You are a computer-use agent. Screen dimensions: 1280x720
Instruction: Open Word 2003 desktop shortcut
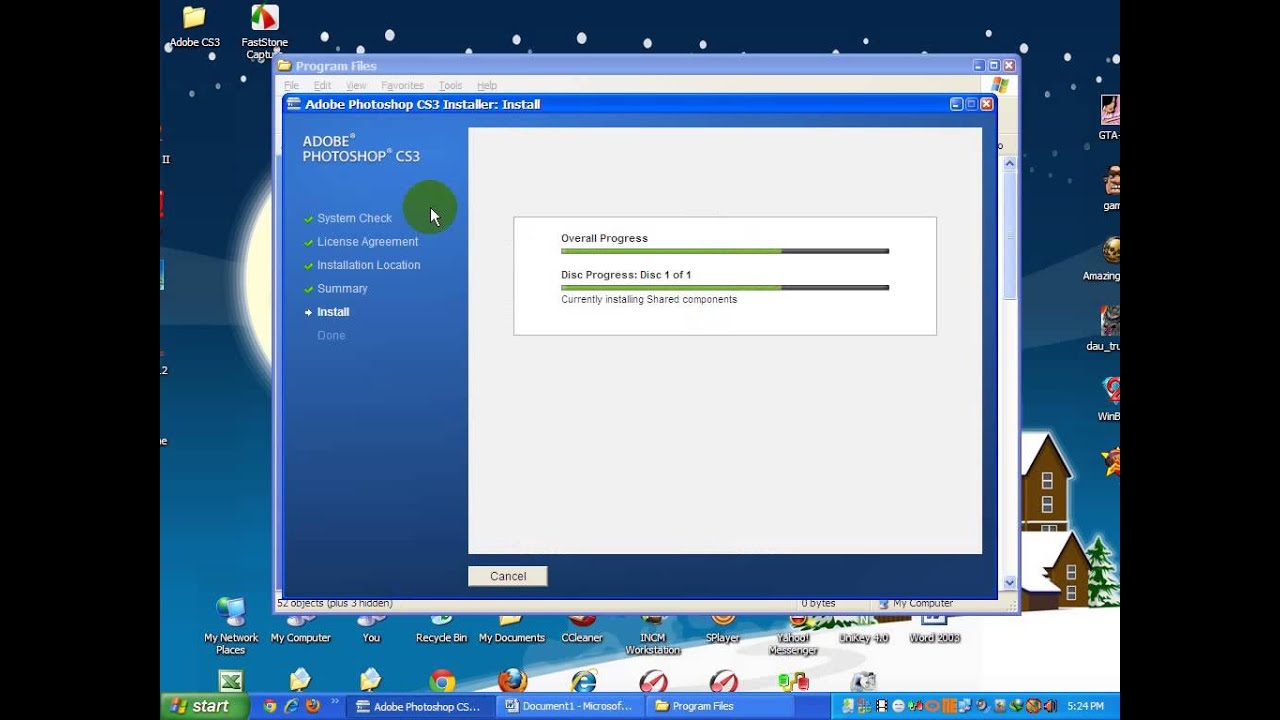pos(934,630)
